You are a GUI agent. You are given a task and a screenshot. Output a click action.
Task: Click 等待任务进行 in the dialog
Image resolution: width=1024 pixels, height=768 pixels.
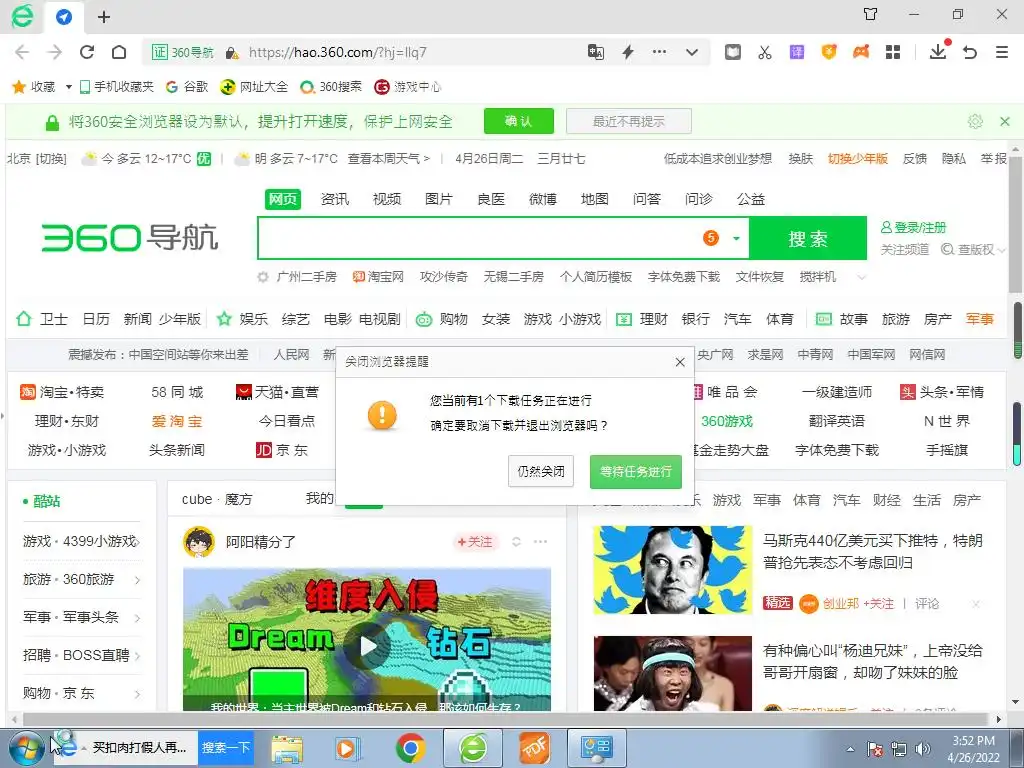[x=635, y=471]
